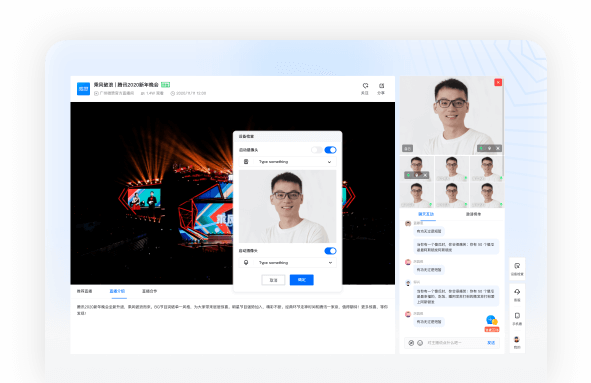Expand the microphone device dropdown
Viewport: 591px width, 383px height.
click(x=288, y=262)
